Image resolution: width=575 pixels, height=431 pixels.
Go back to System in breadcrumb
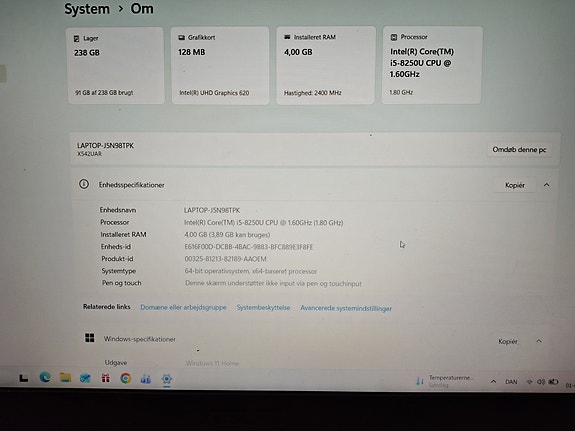[87, 9]
